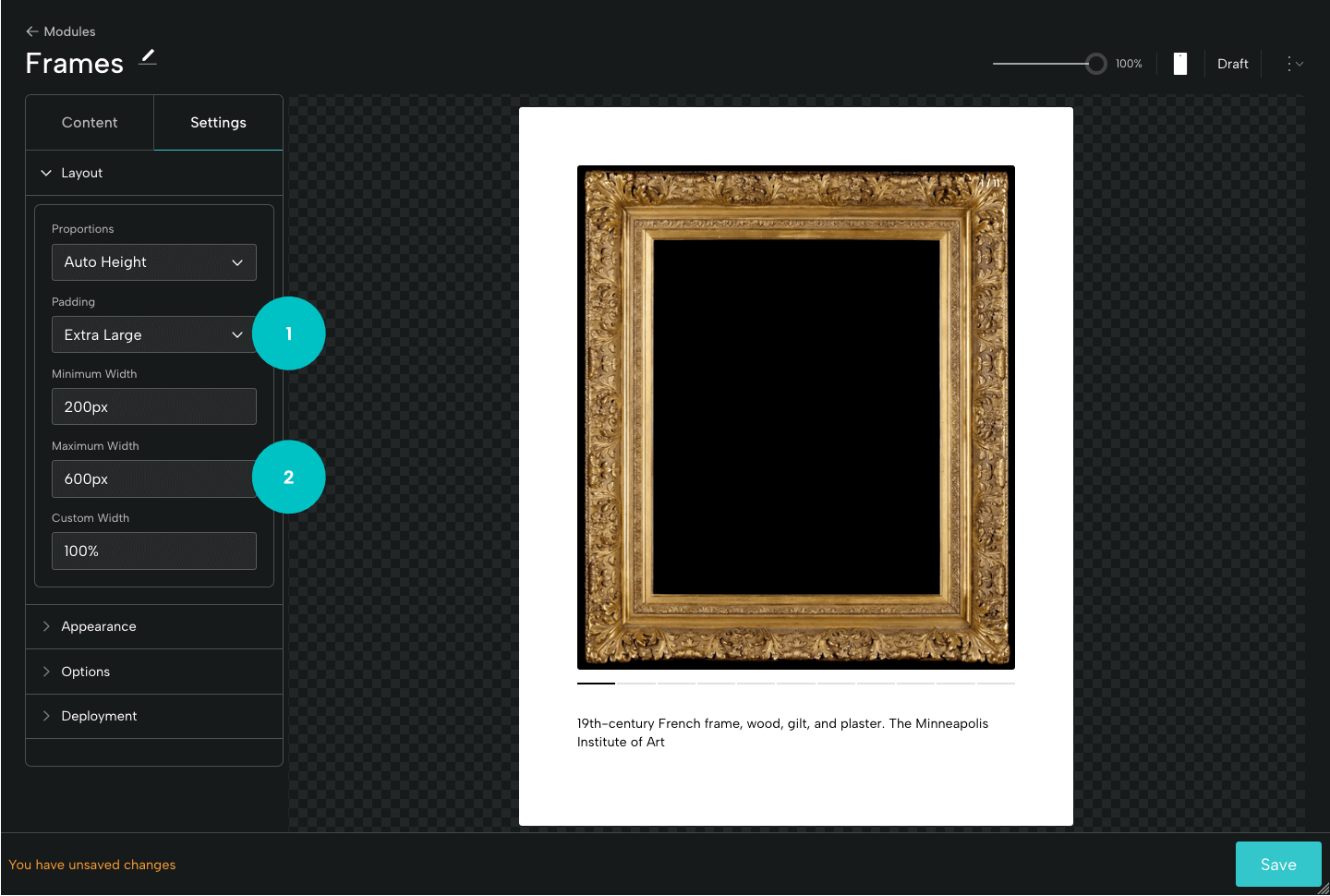This screenshot has height=896, width=1330.
Task: Switch to the Content tab
Action: click(89, 122)
